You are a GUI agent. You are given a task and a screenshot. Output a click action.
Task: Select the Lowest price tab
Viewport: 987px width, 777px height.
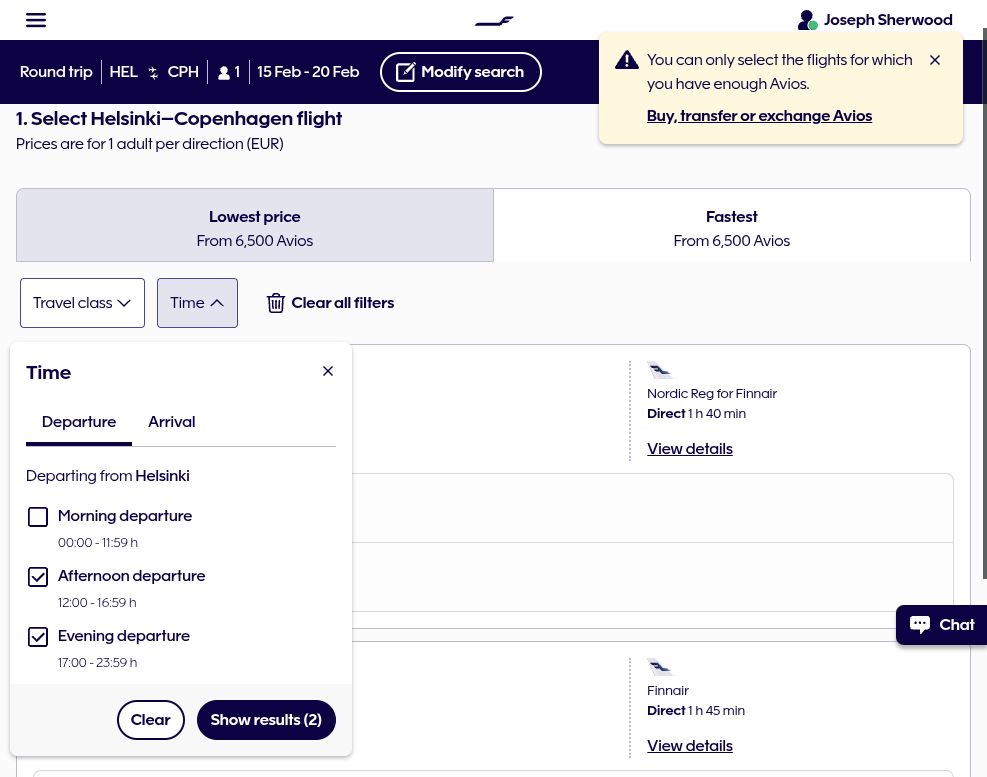click(255, 225)
